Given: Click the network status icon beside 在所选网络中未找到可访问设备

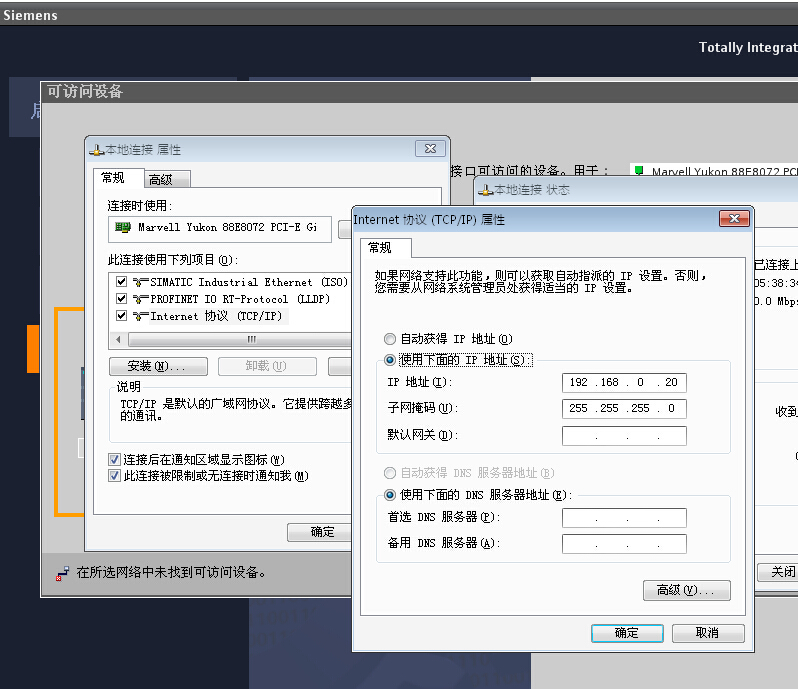Looking at the screenshot, I should (x=63, y=573).
